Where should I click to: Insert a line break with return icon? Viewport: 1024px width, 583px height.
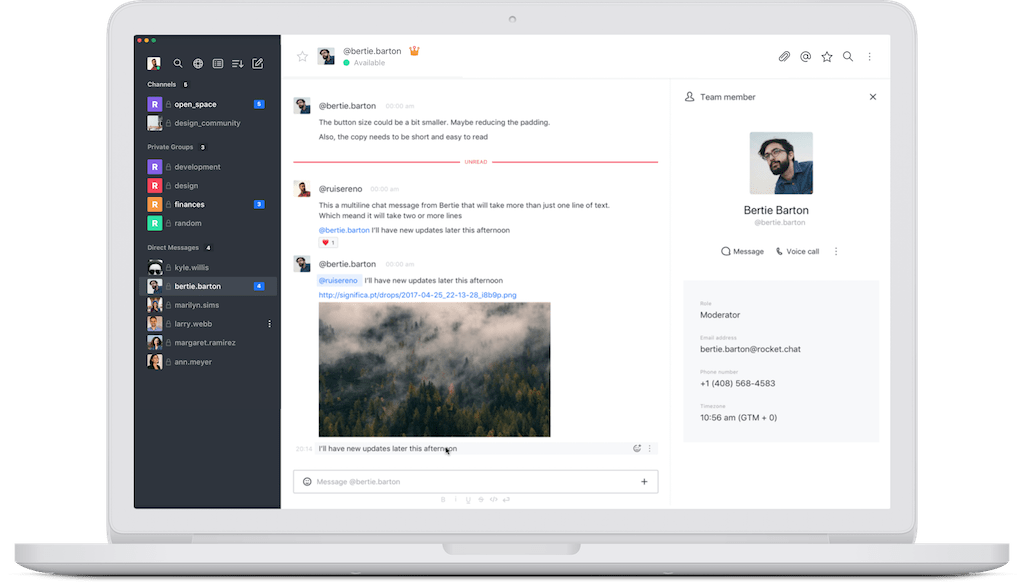coord(506,499)
